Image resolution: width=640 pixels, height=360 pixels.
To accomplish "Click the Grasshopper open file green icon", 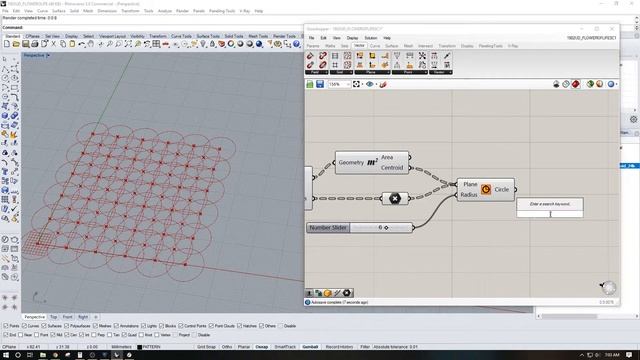I will pyautogui.click(x=310, y=84).
